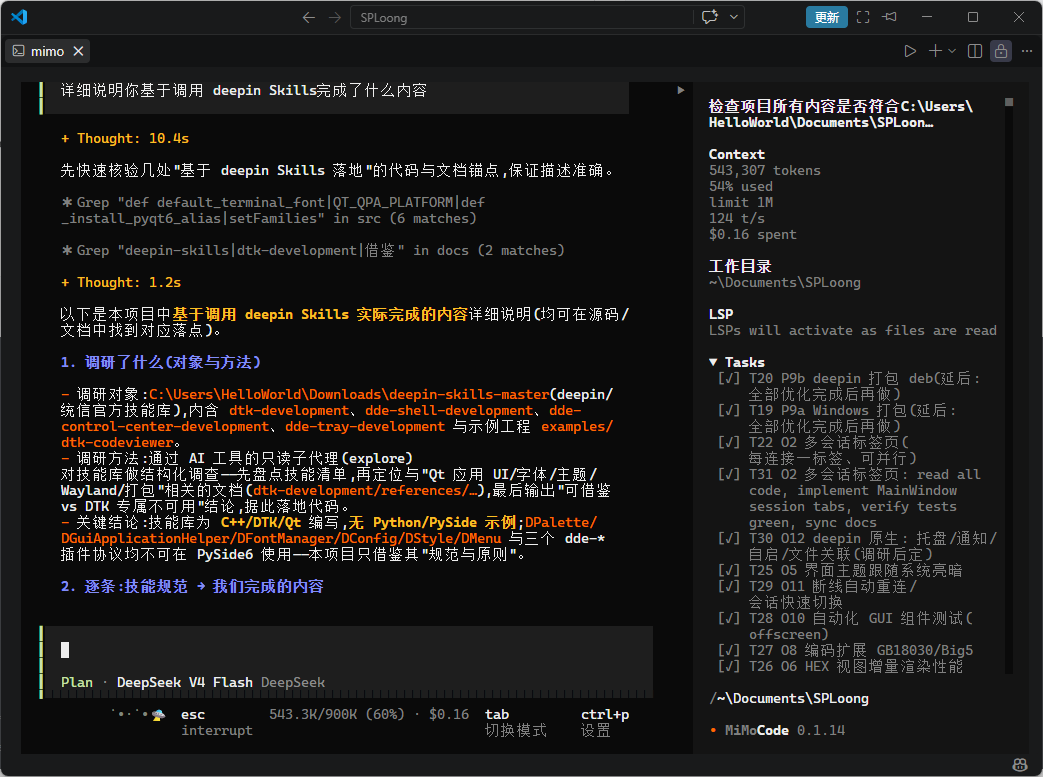1043x777 pixels.
Task: Click the LSP heading
Action: 720,314
